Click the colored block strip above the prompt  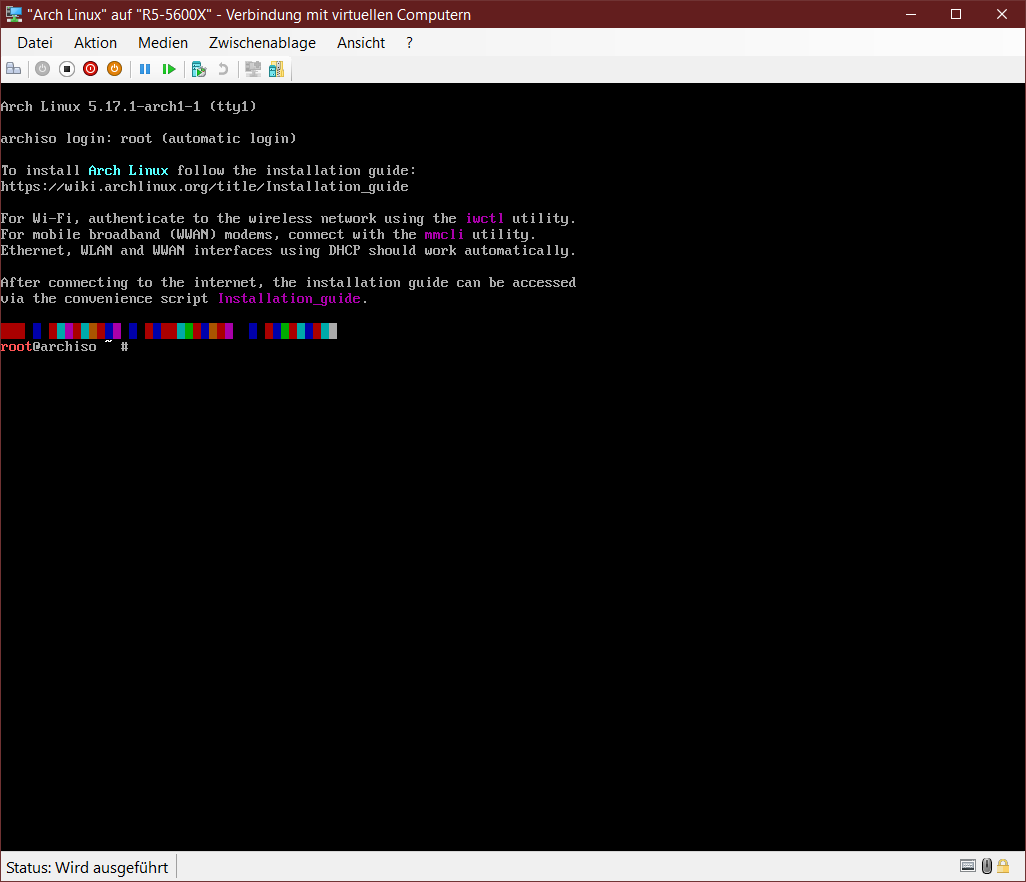[169, 330]
